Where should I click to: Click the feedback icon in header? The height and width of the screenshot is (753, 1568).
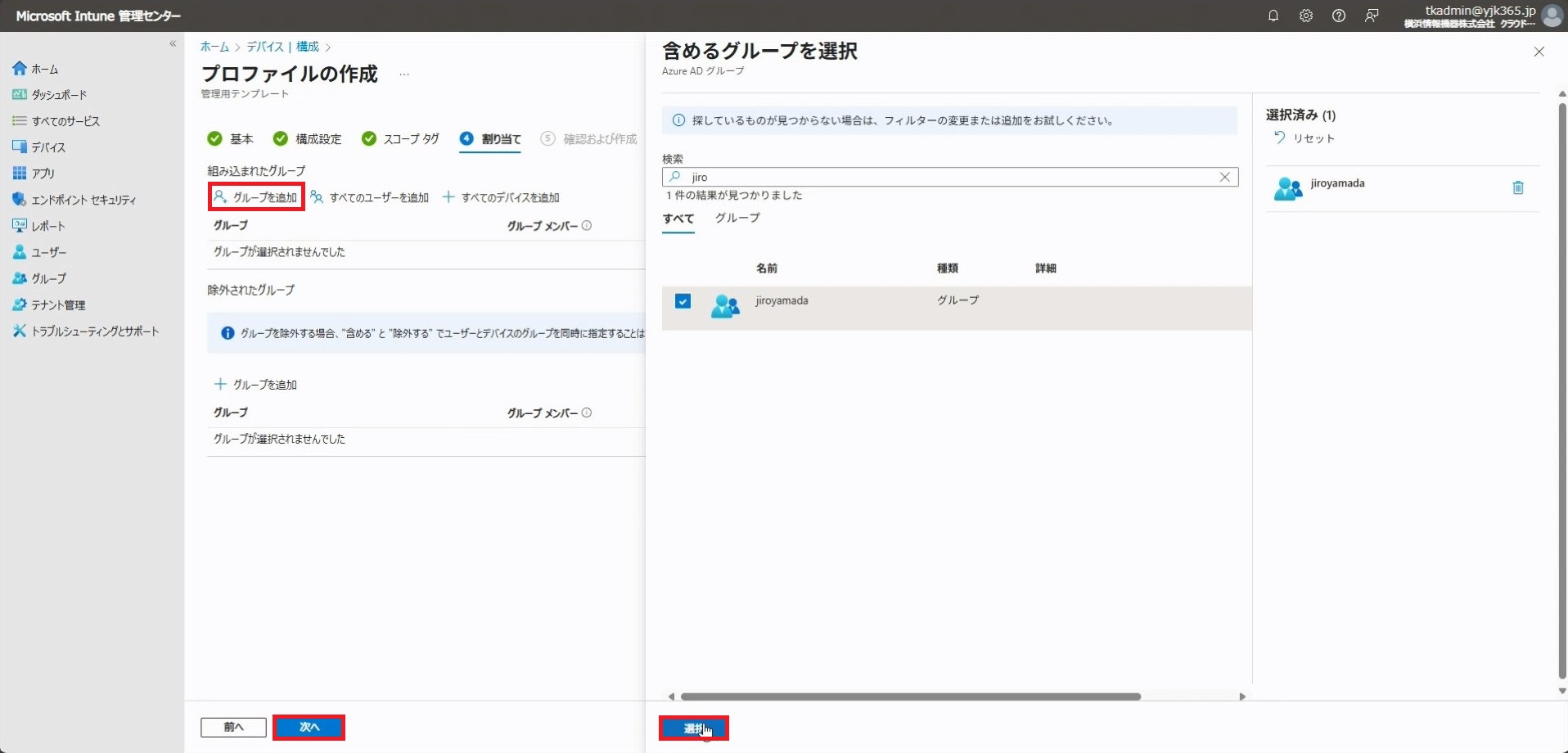(1372, 16)
